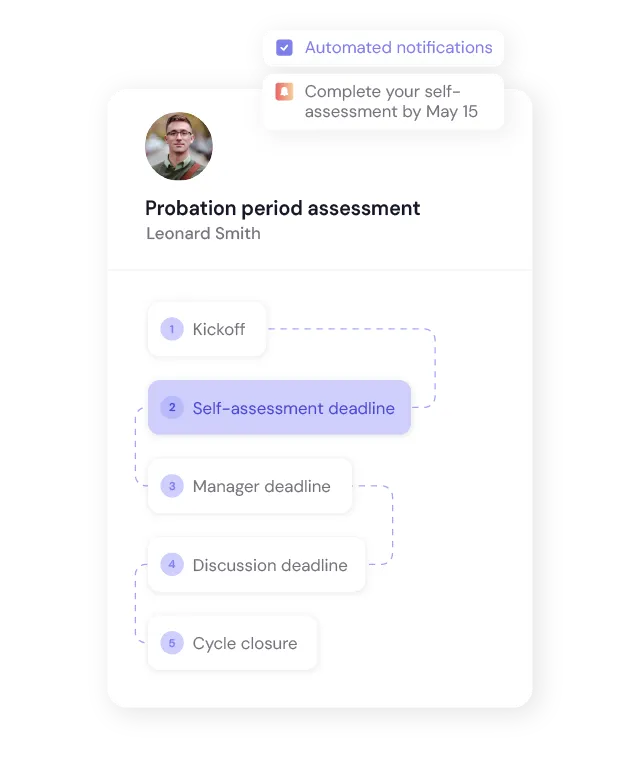
Task: Click Leonard Smith's profile photo
Action: [x=179, y=146]
